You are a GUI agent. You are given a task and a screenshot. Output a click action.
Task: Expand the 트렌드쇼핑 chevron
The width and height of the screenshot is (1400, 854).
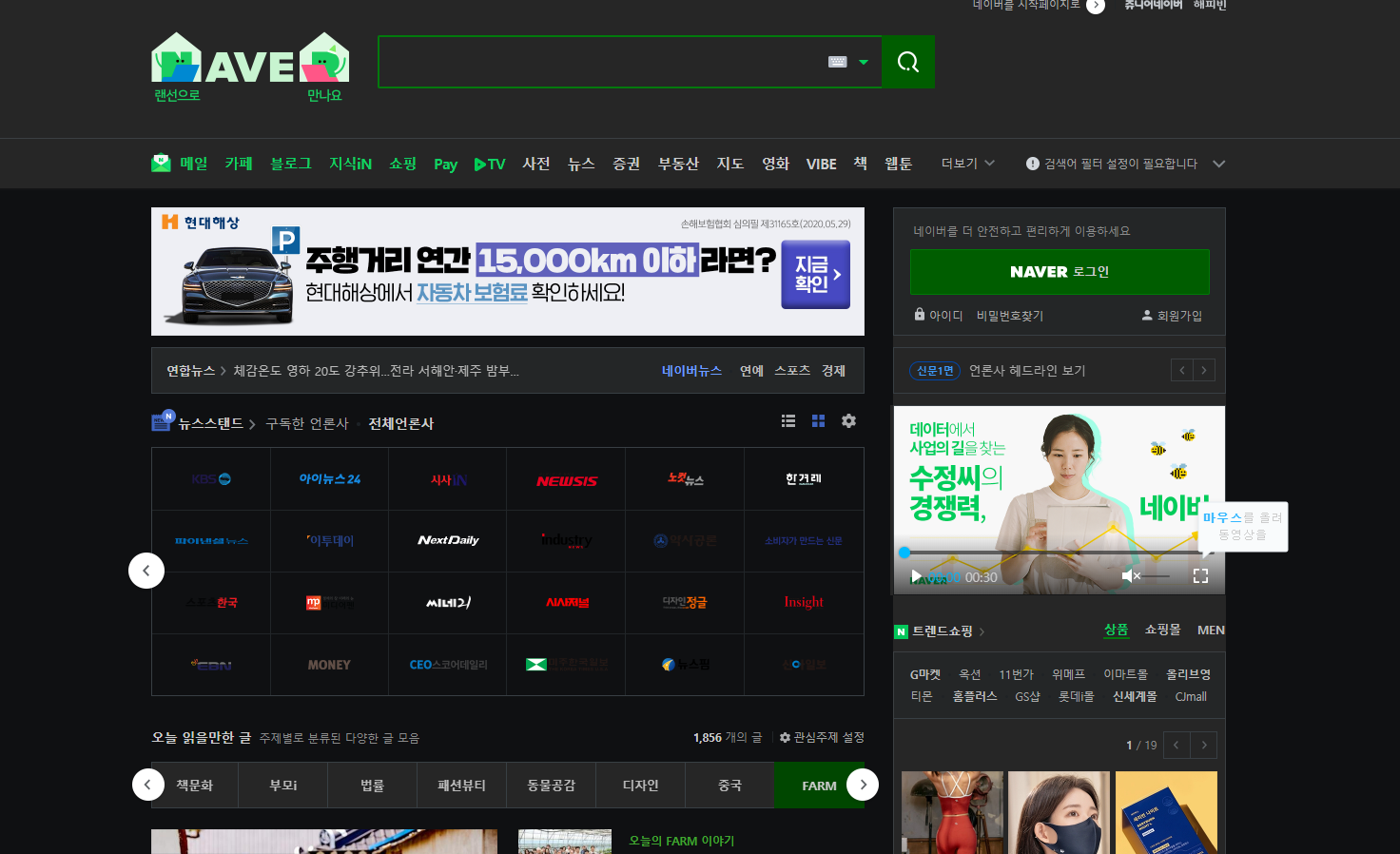(x=982, y=631)
